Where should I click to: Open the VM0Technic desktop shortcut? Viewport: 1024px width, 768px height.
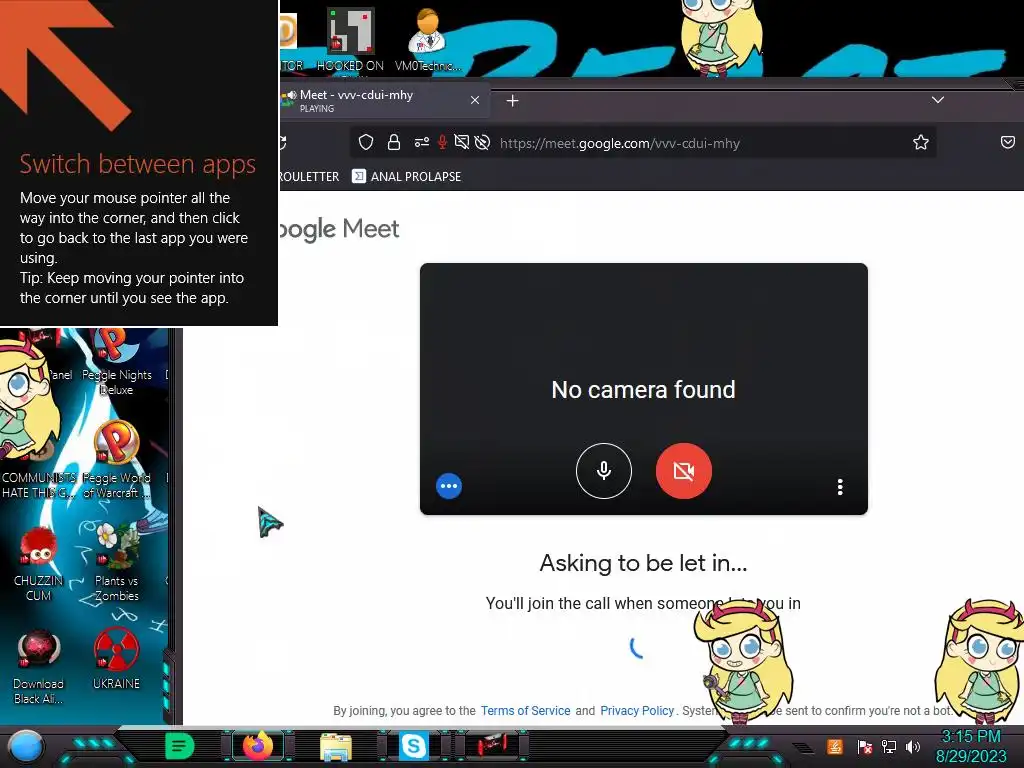428,39
